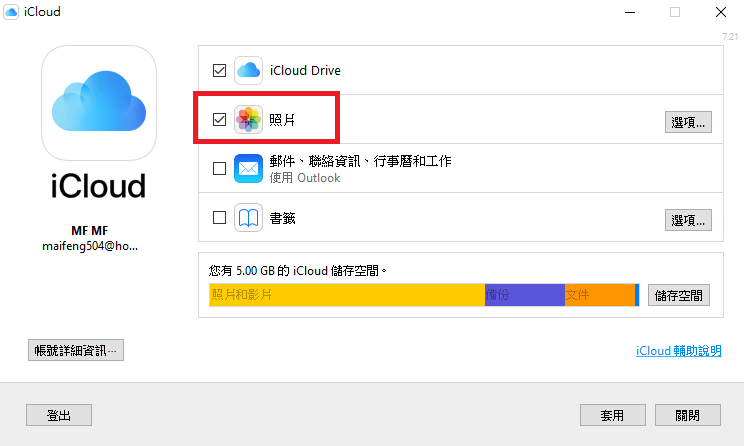Click the 套用 button
This screenshot has width=744, height=446.
613,415
